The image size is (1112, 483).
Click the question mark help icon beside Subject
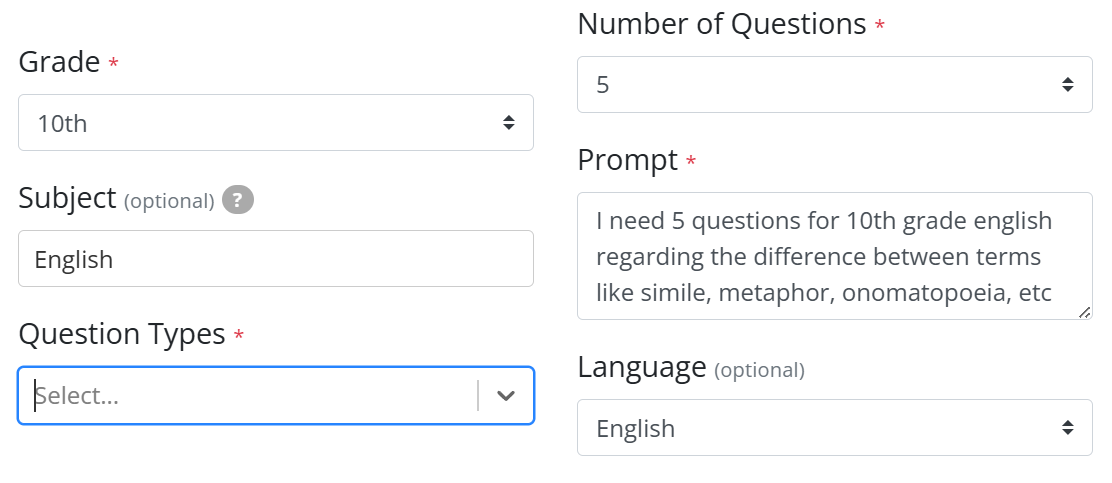pos(238,201)
